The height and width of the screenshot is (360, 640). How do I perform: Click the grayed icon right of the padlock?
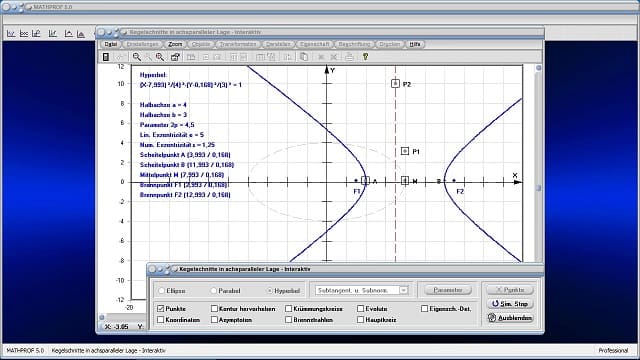point(191,57)
